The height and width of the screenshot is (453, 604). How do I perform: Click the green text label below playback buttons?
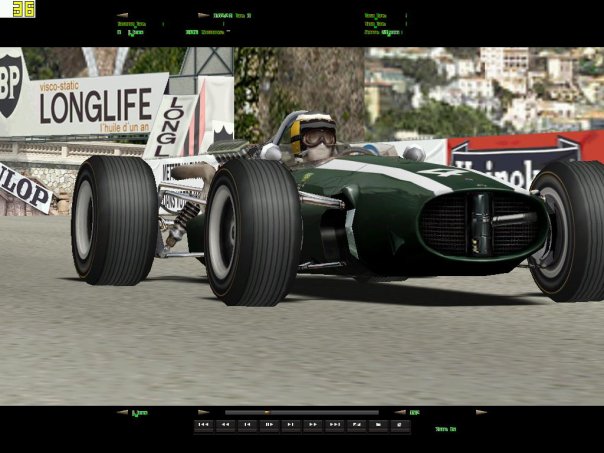coord(445,429)
